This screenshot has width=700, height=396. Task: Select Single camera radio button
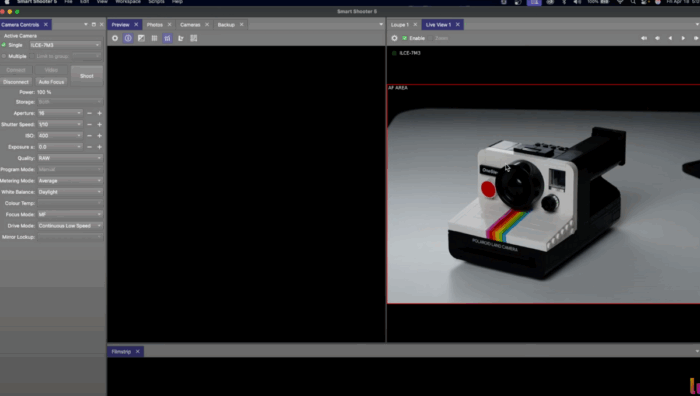4,45
